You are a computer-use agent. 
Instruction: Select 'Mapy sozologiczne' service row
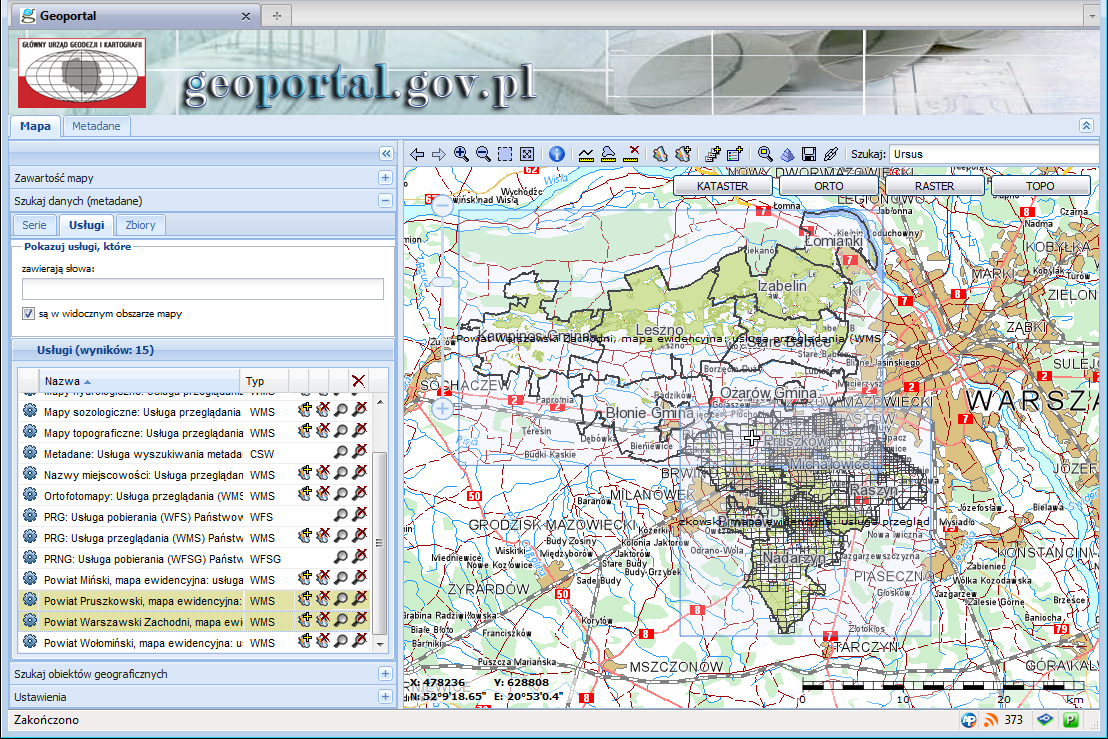(x=194, y=410)
